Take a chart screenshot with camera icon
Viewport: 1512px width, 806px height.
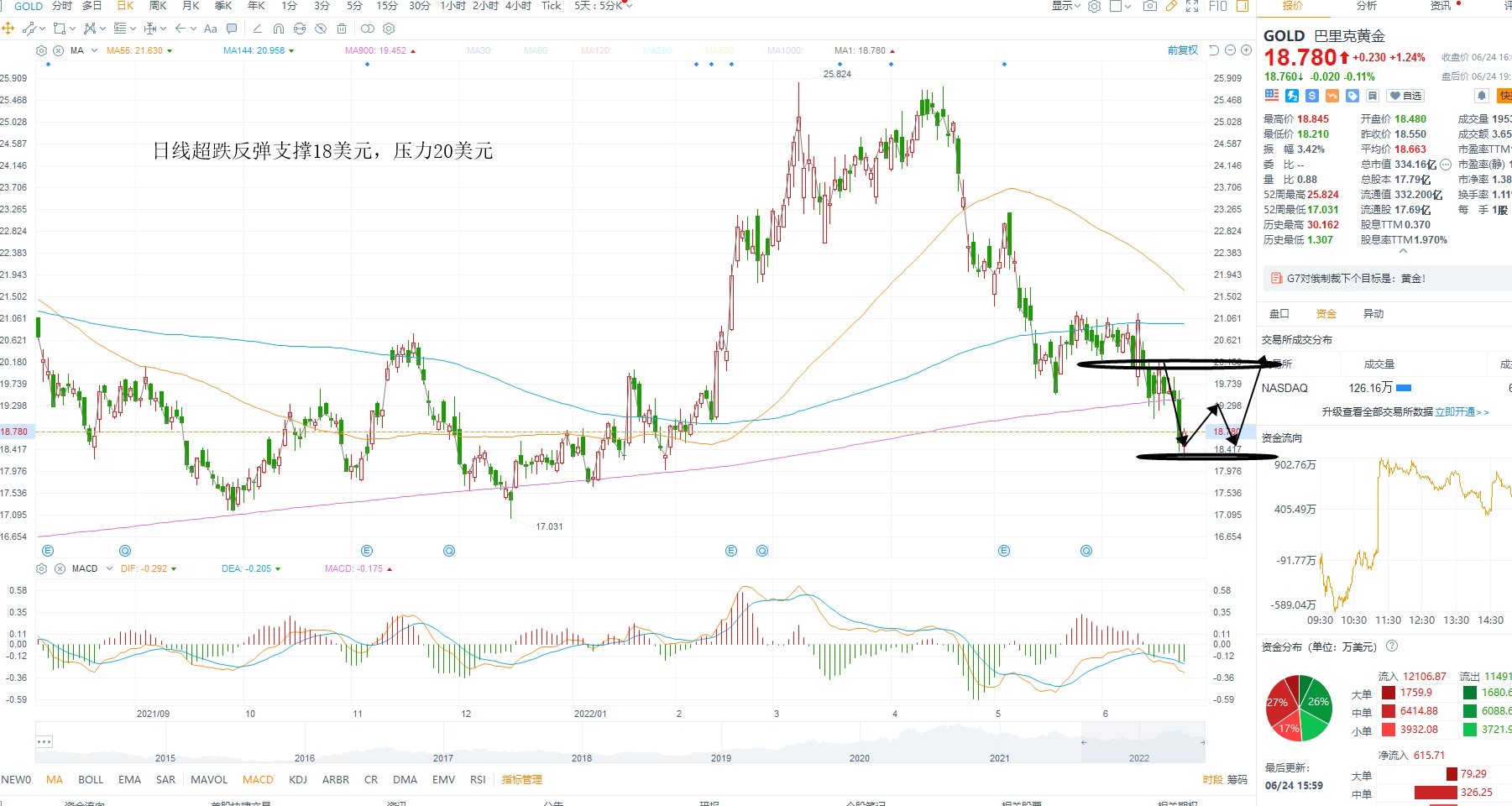(x=1150, y=6)
